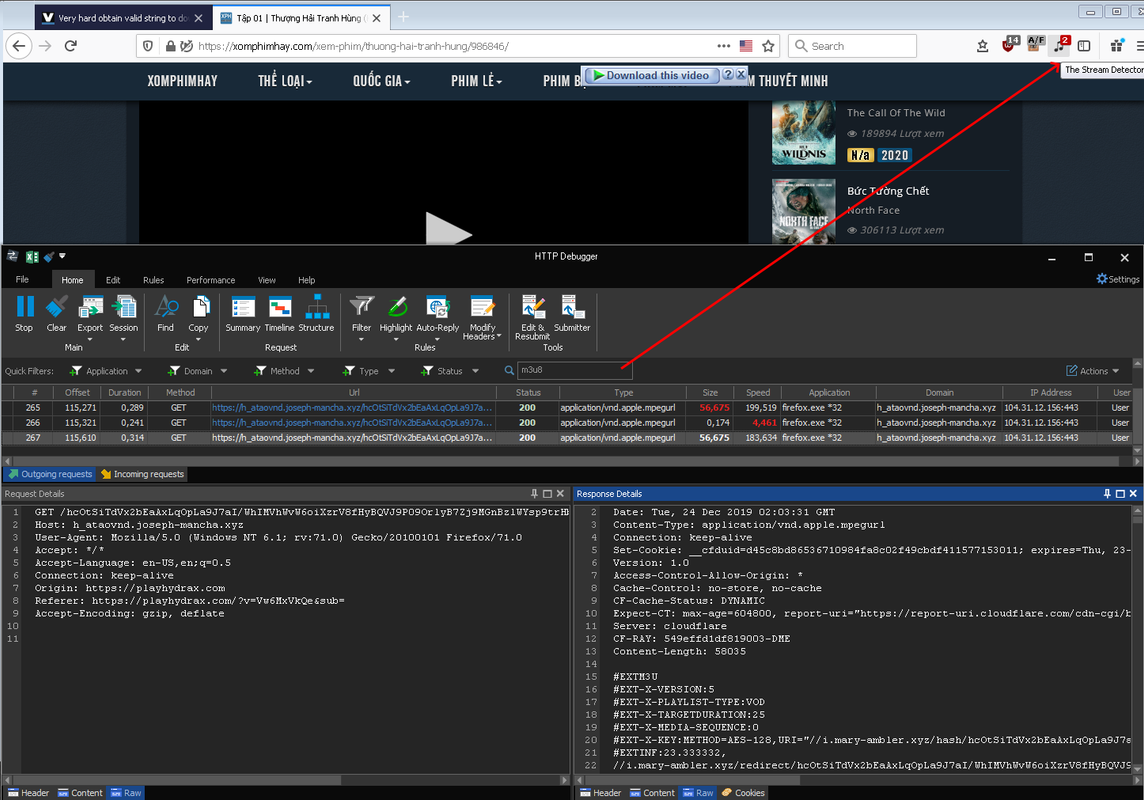Switch to the Rules ribbon tab
This screenshot has width=1144, height=800.
153,280
